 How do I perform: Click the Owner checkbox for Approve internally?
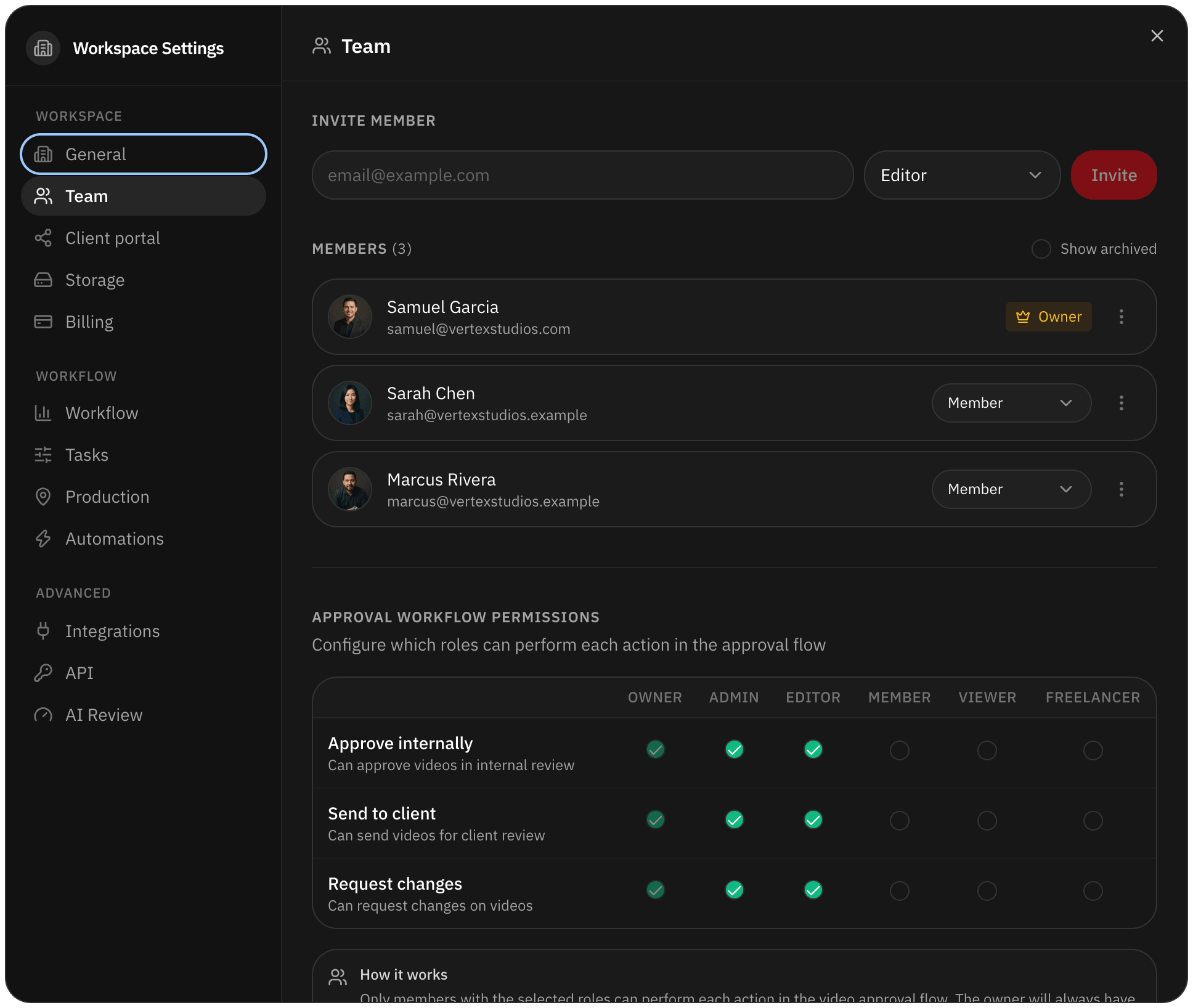tap(655, 750)
